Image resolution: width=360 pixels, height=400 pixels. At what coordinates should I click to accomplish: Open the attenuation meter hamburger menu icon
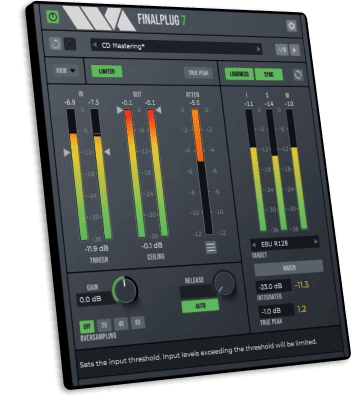tap(211, 247)
